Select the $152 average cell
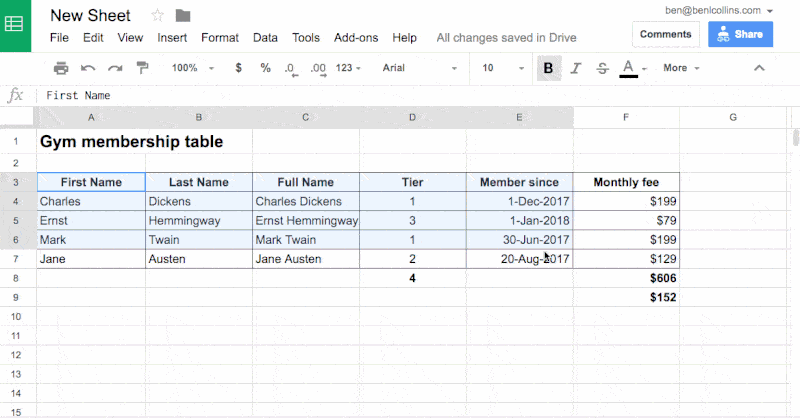The height and width of the screenshot is (418, 800). (626, 298)
